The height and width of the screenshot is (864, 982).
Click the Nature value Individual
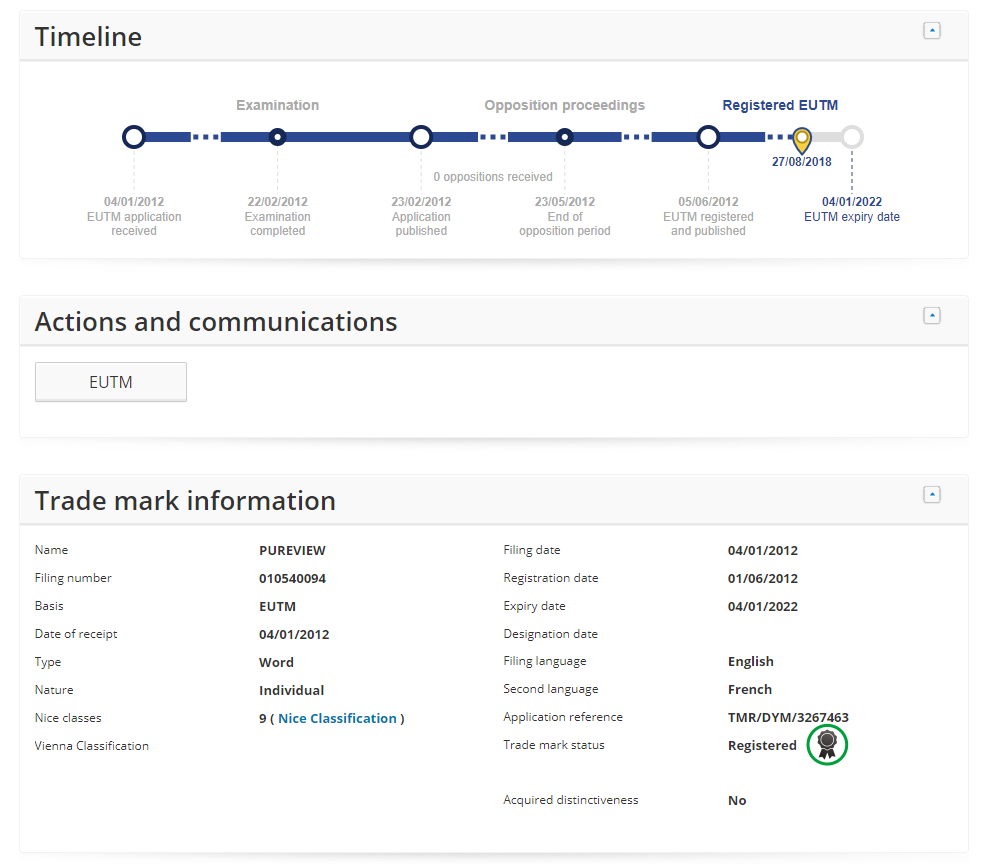[291, 690]
